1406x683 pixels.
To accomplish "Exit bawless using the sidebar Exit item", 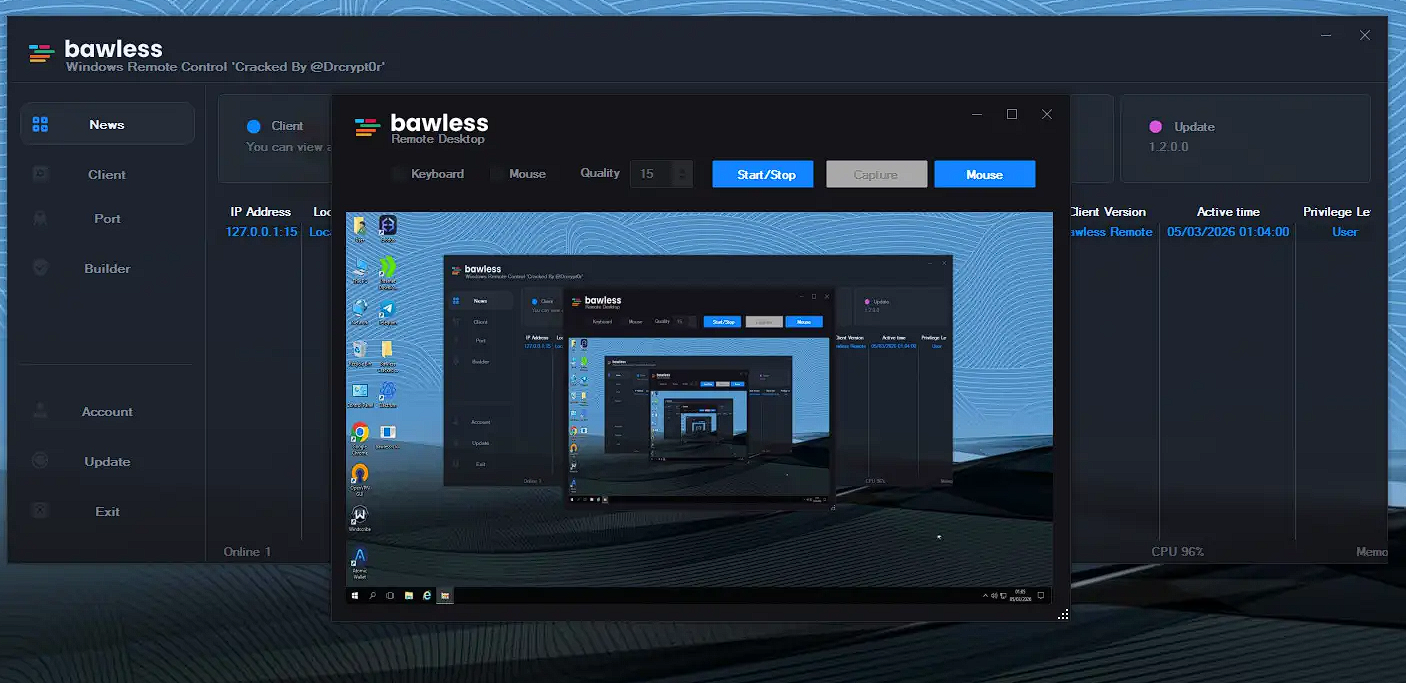I will pyautogui.click(x=106, y=511).
